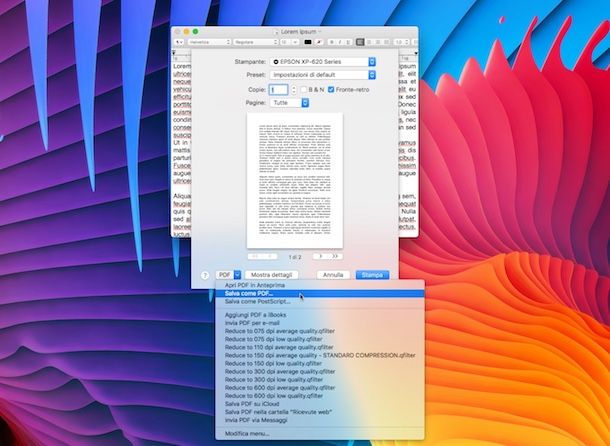Choose Salva come PDF… menu item
The width and height of the screenshot is (610, 446).
(x=320, y=293)
